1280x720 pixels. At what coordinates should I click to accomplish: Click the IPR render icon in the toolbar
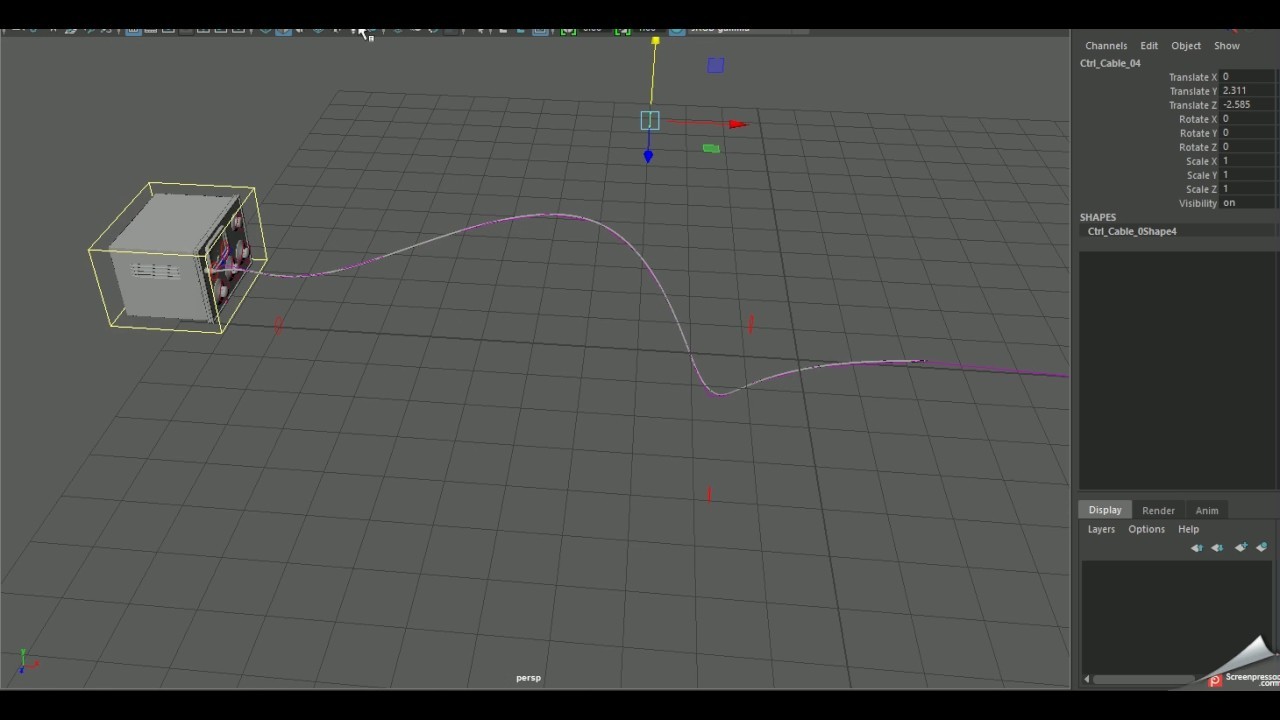click(x=521, y=29)
